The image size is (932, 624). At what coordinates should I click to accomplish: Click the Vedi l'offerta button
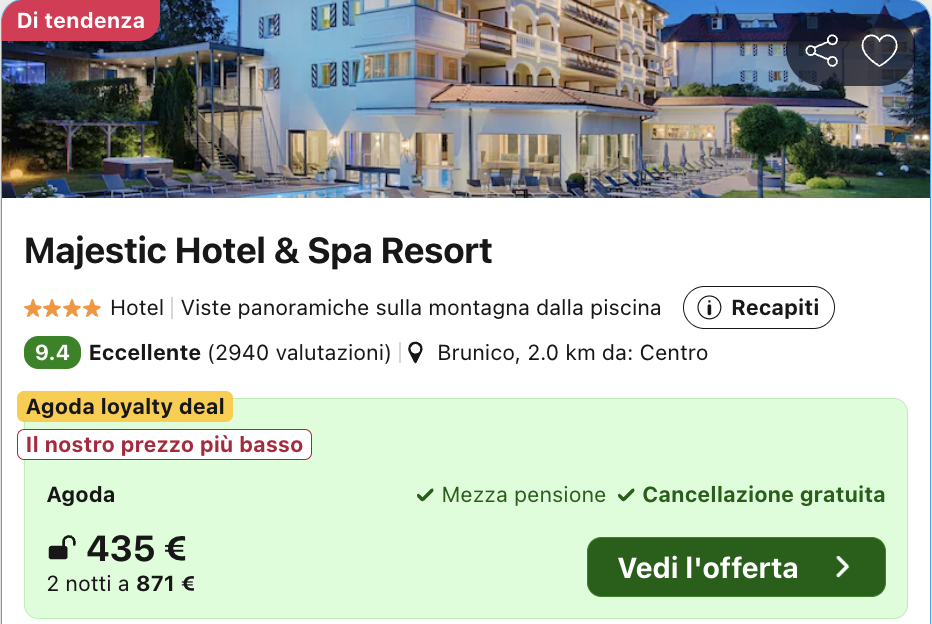tap(736, 567)
